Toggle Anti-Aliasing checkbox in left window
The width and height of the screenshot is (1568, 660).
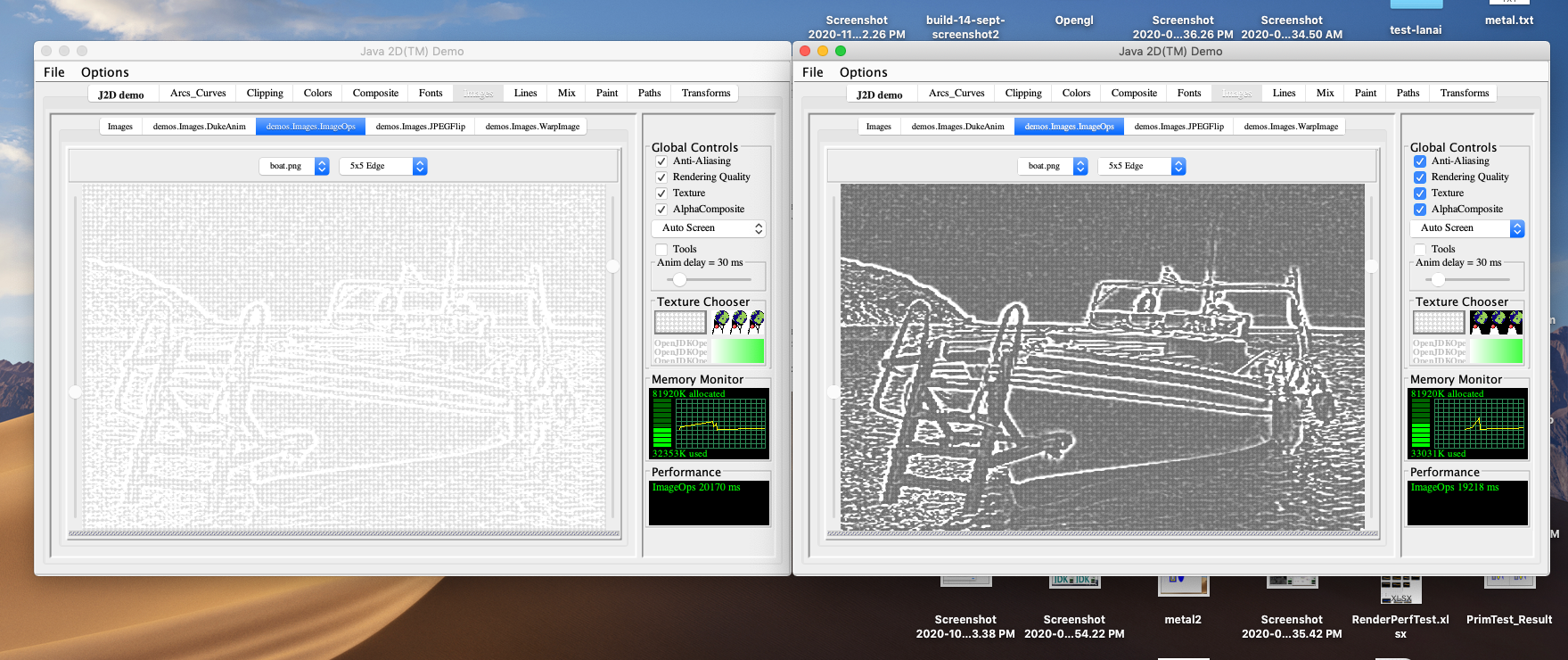pyautogui.click(x=661, y=161)
